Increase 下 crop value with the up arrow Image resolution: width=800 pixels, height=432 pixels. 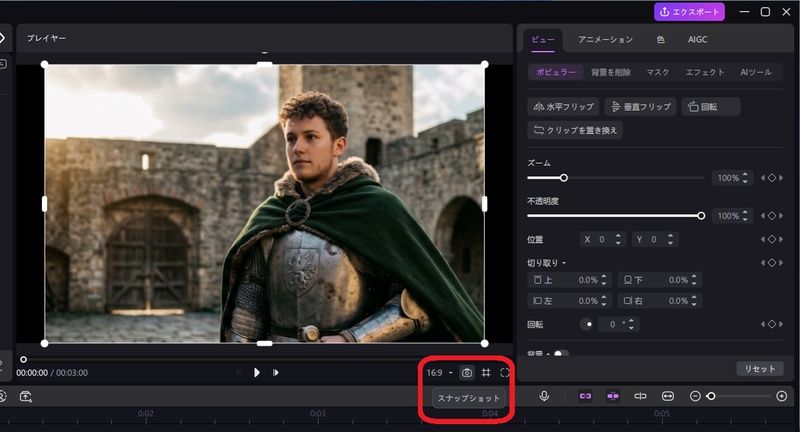(694, 277)
